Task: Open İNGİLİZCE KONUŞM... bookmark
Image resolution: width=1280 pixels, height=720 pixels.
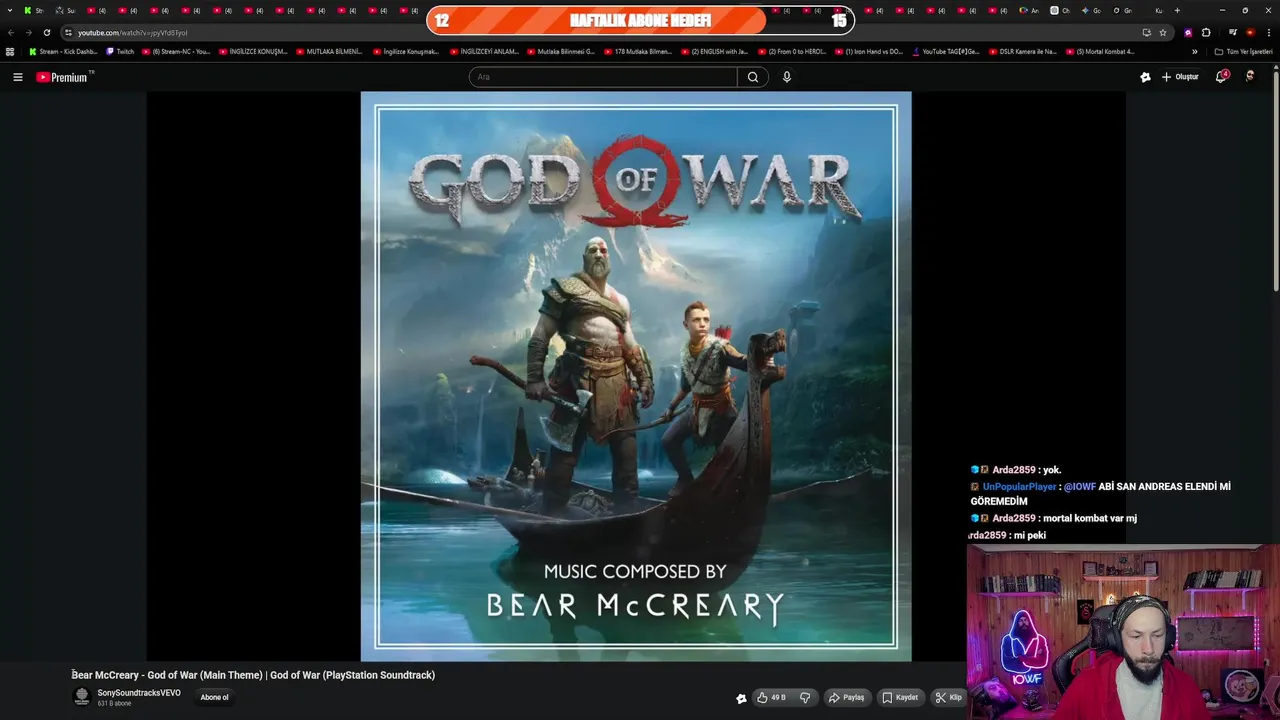Action: point(253,51)
